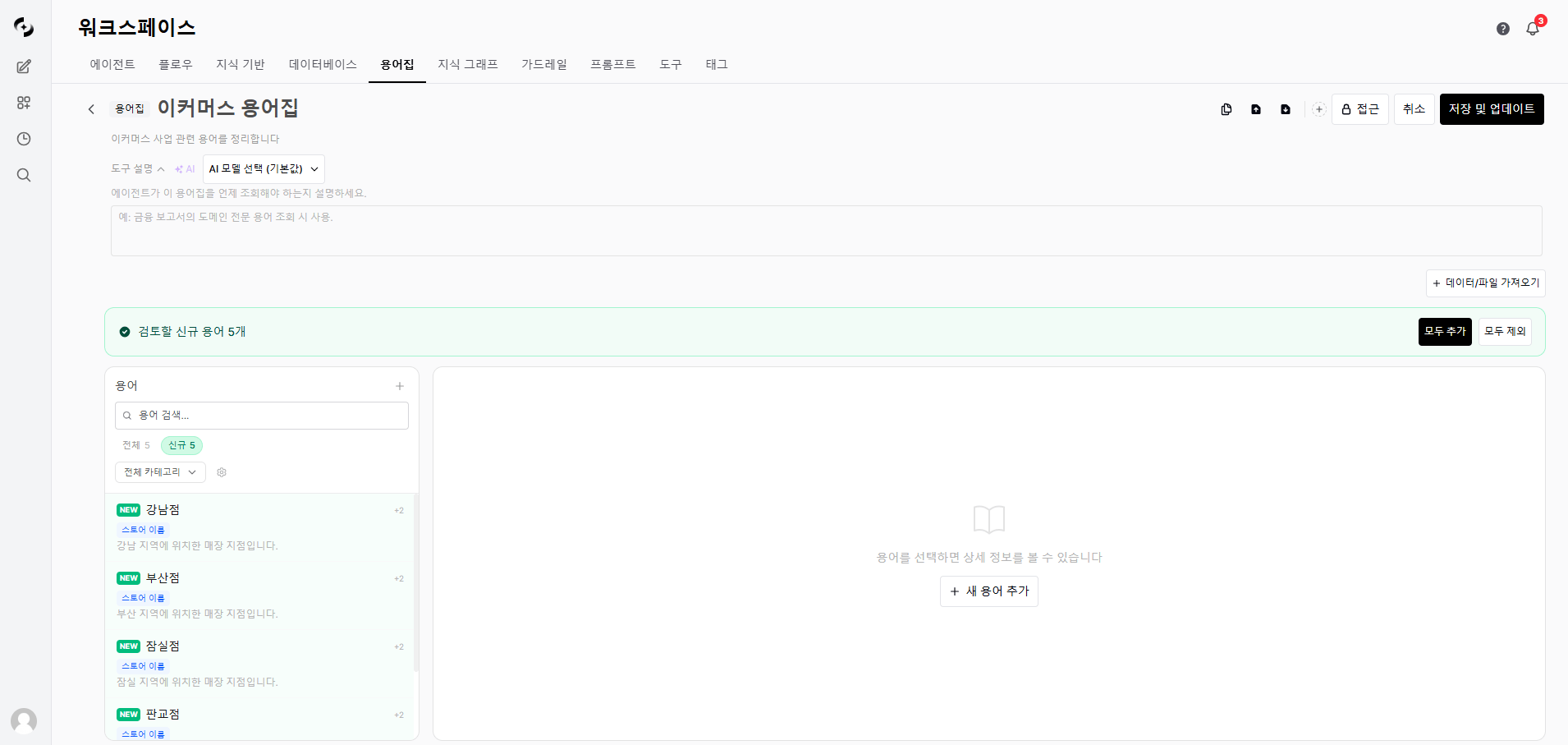Select the 잠실점 term

point(260,664)
